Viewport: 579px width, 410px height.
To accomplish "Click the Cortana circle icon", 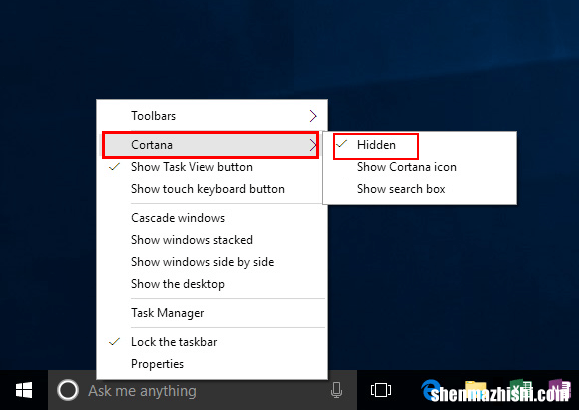I will click(68, 390).
